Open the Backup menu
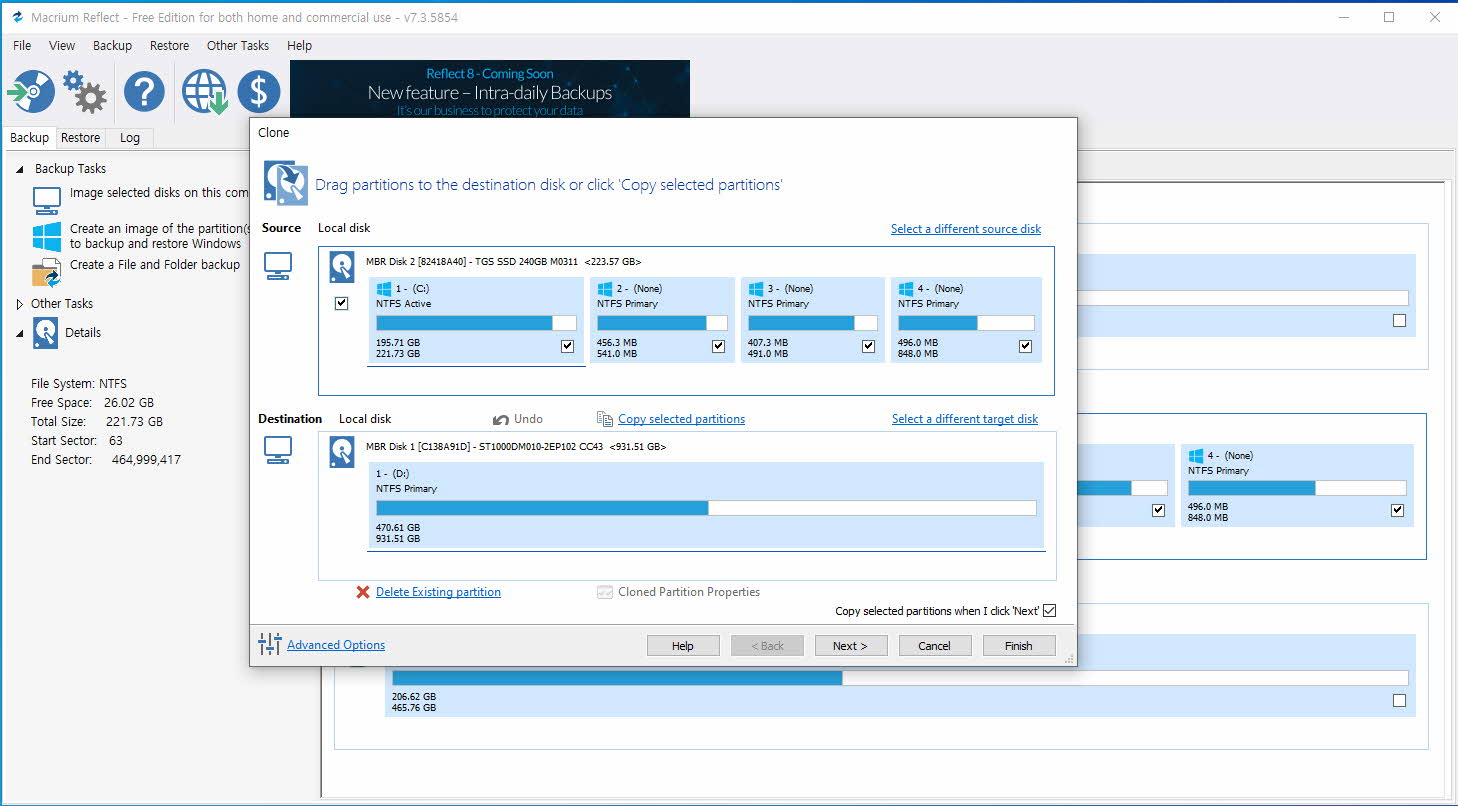Image resolution: width=1458 pixels, height=806 pixels. click(112, 45)
